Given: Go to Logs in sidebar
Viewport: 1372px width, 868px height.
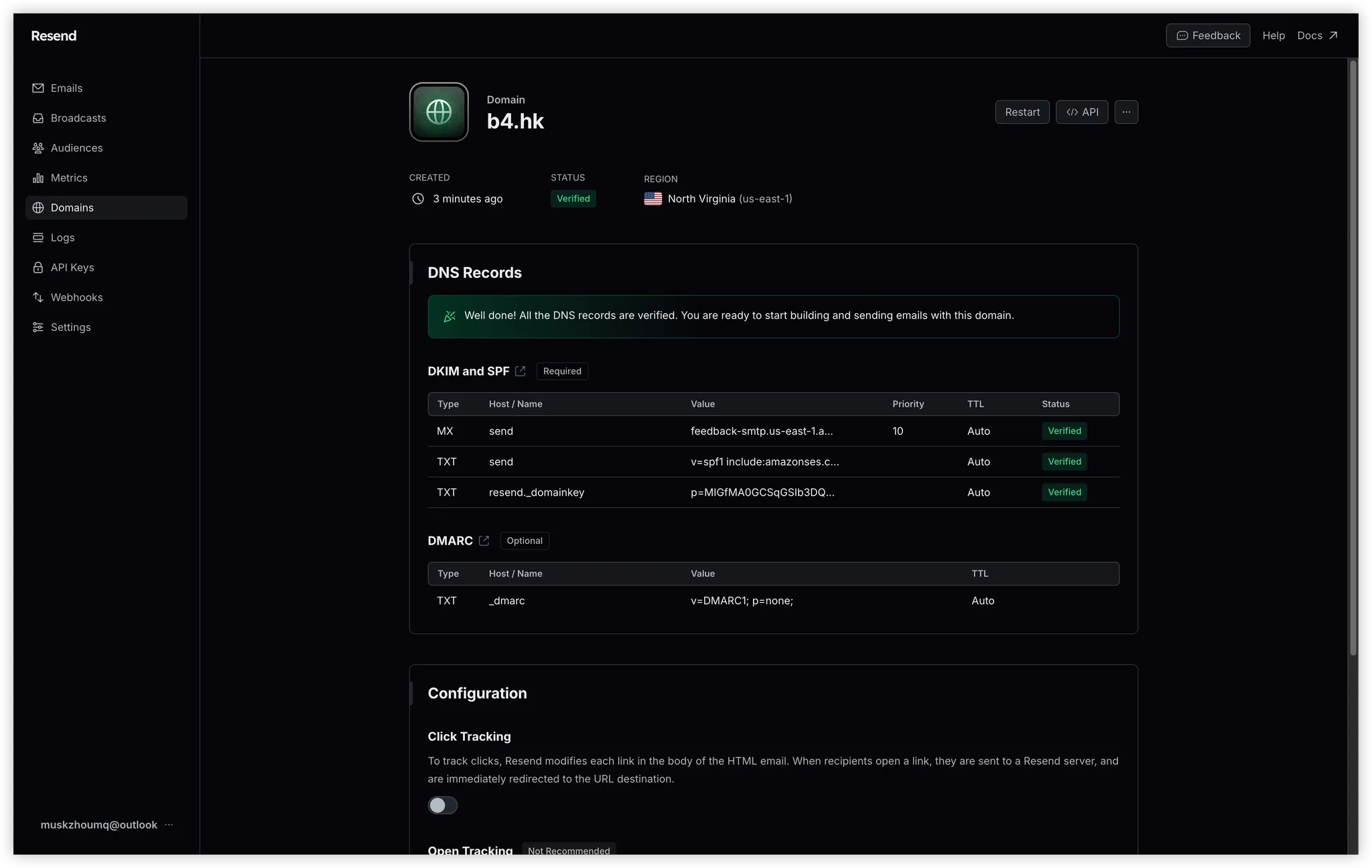Looking at the screenshot, I should (x=62, y=238).
